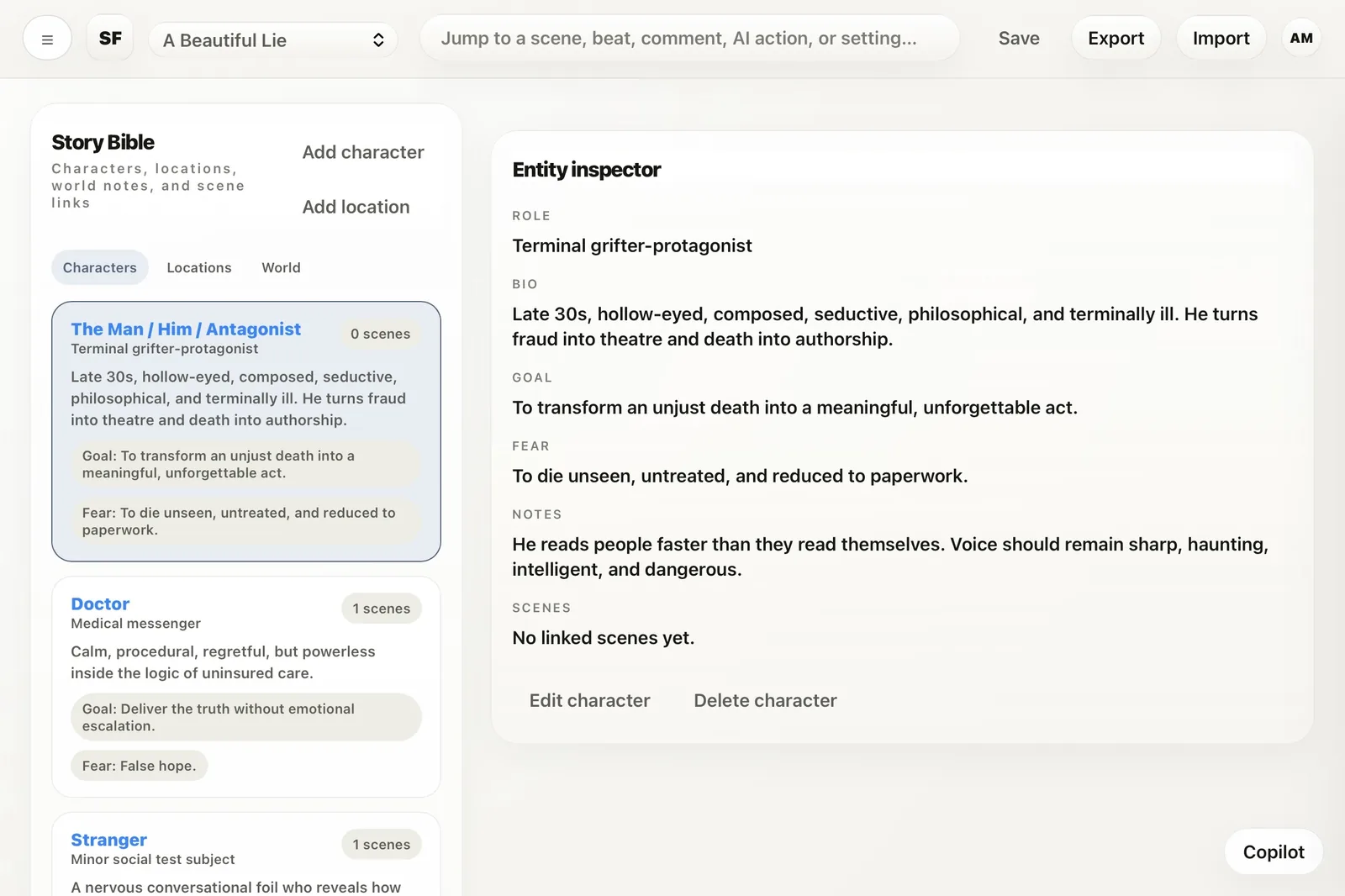The height and width of the screenshot is (896, 1345).
Task: Open the Copilot panel
Action: (x=1274, y=852)
